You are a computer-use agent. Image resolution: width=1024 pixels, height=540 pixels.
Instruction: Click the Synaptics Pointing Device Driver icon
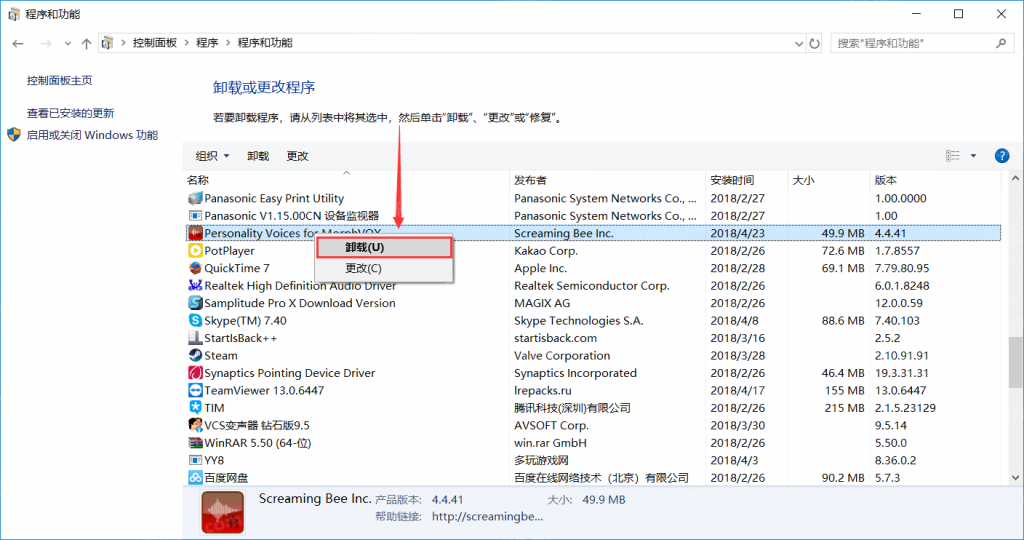click(195, 373)
